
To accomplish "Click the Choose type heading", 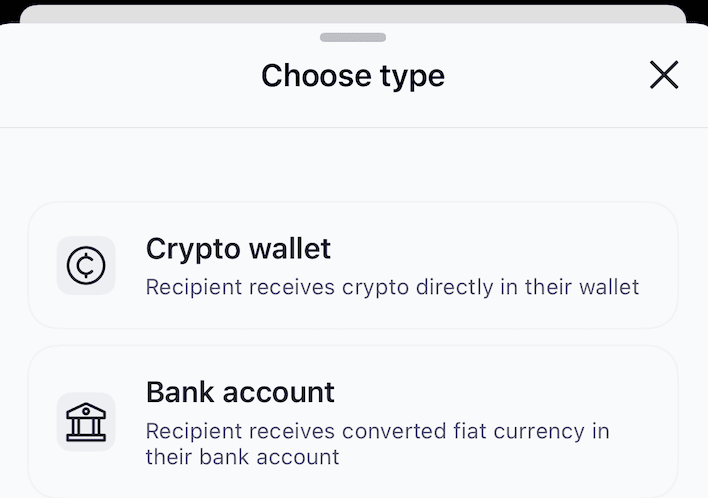I will point(352,76).
